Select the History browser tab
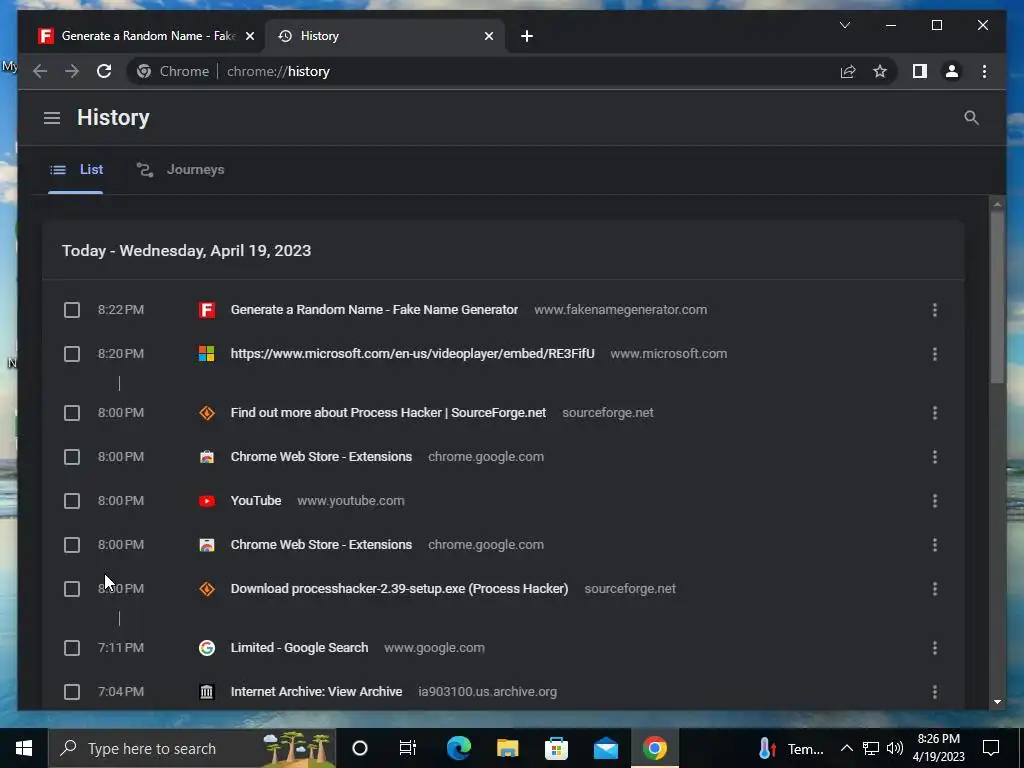The height and width of the screenshot is (768, 1024). [384, 36]
